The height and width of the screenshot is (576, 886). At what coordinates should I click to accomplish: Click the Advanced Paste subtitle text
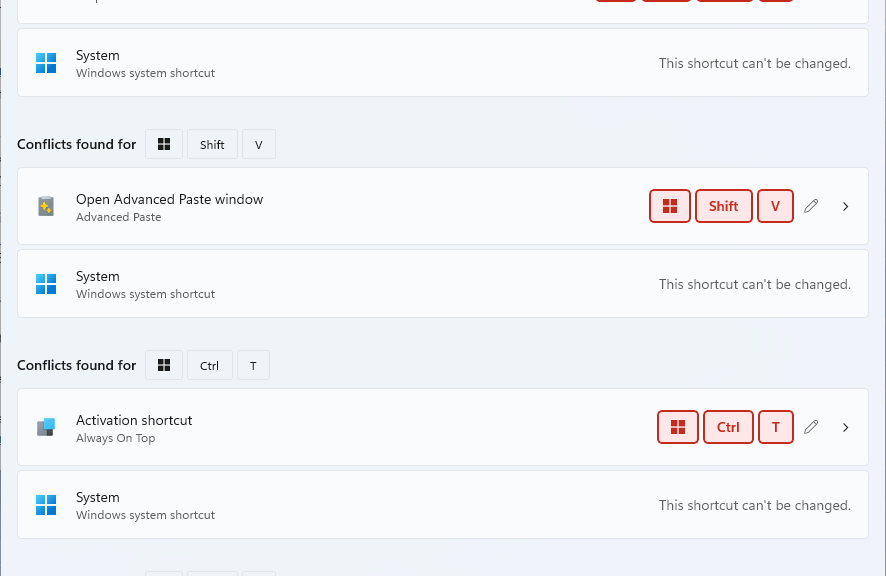pyautogui.click(x=119, y=217)
